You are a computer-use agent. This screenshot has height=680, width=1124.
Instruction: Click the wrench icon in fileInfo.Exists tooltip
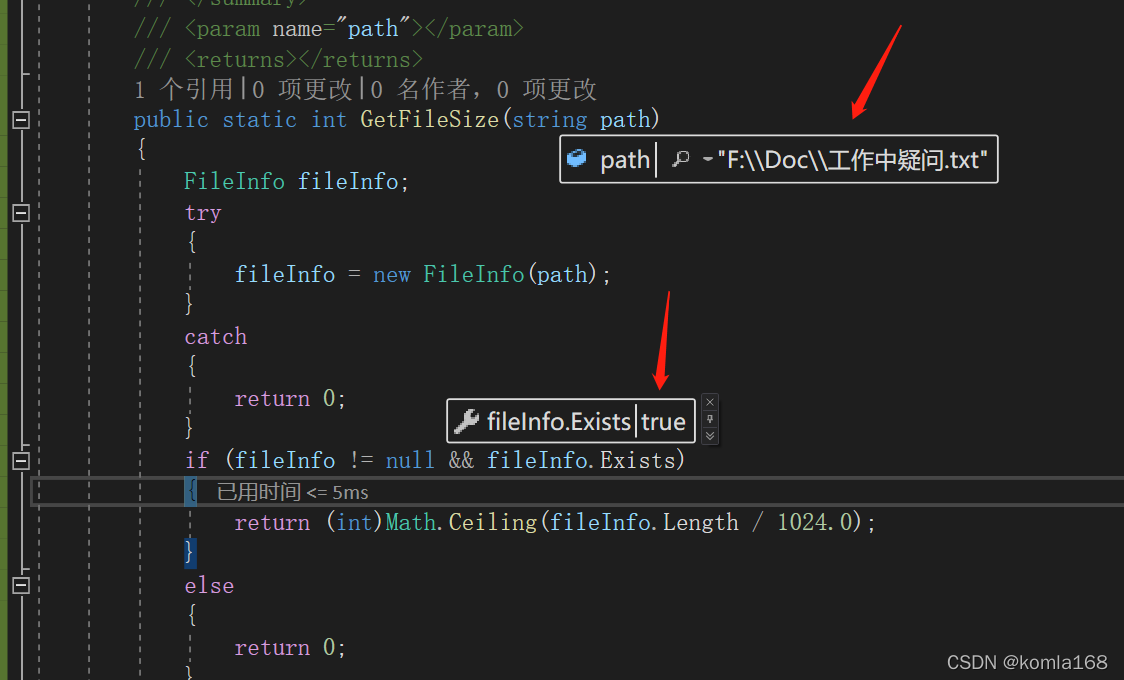(x=467, y=420)
